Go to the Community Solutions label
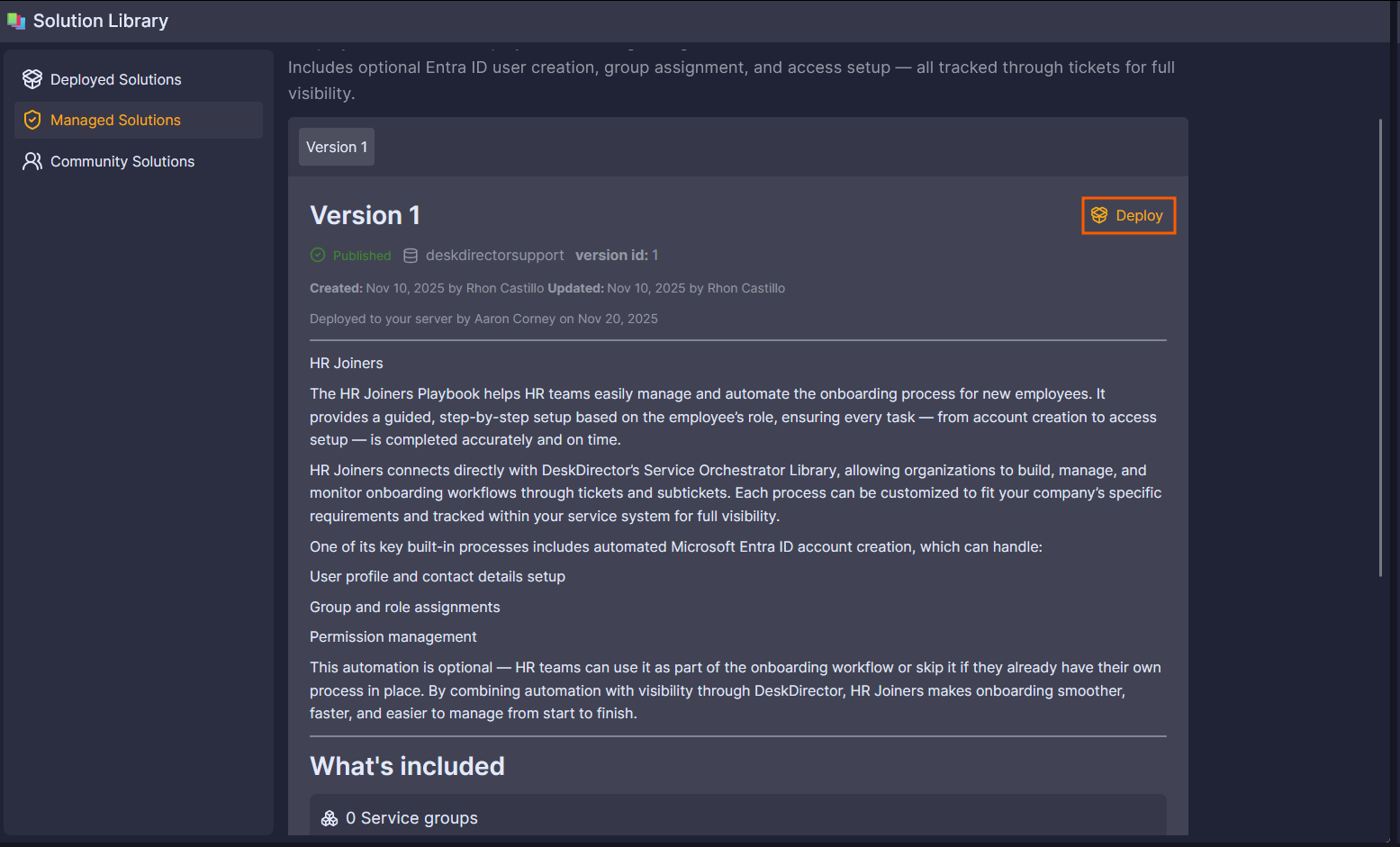Viewport: 1400px width, 847px height. coord(122,161)
